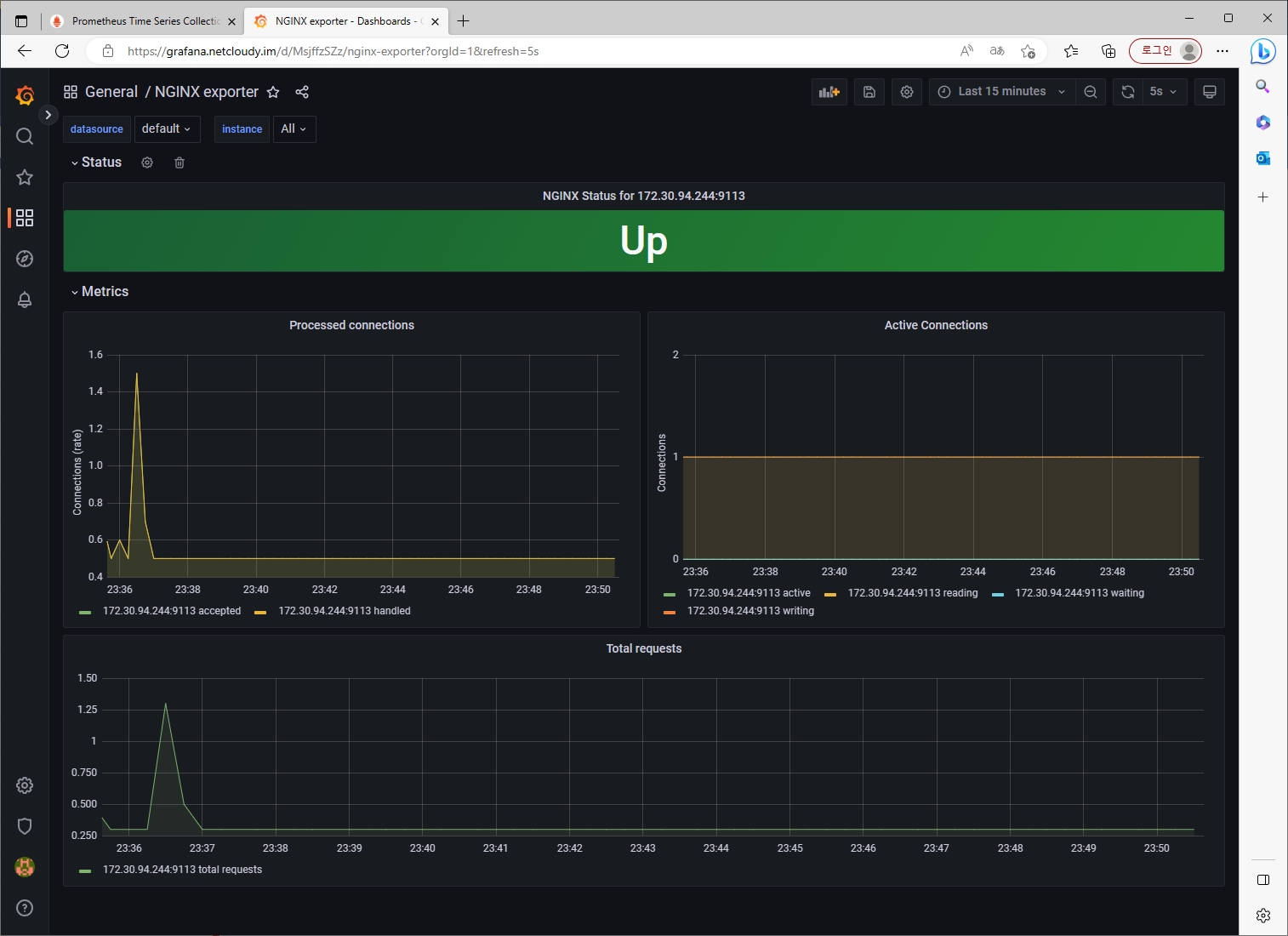Open Alerting bell in sidebar
Image resolution: width=1288 pixels, height=936 pixels.
pos(25,300)
